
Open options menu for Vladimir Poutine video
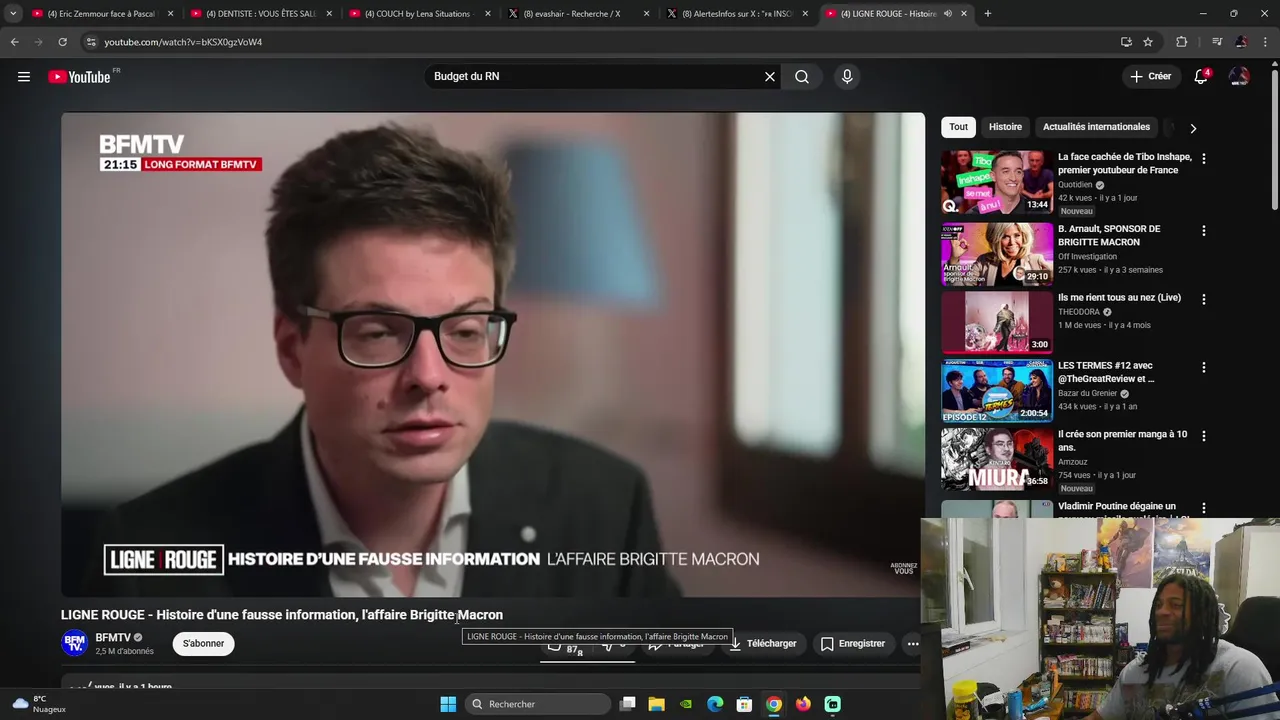(1203, 508)
